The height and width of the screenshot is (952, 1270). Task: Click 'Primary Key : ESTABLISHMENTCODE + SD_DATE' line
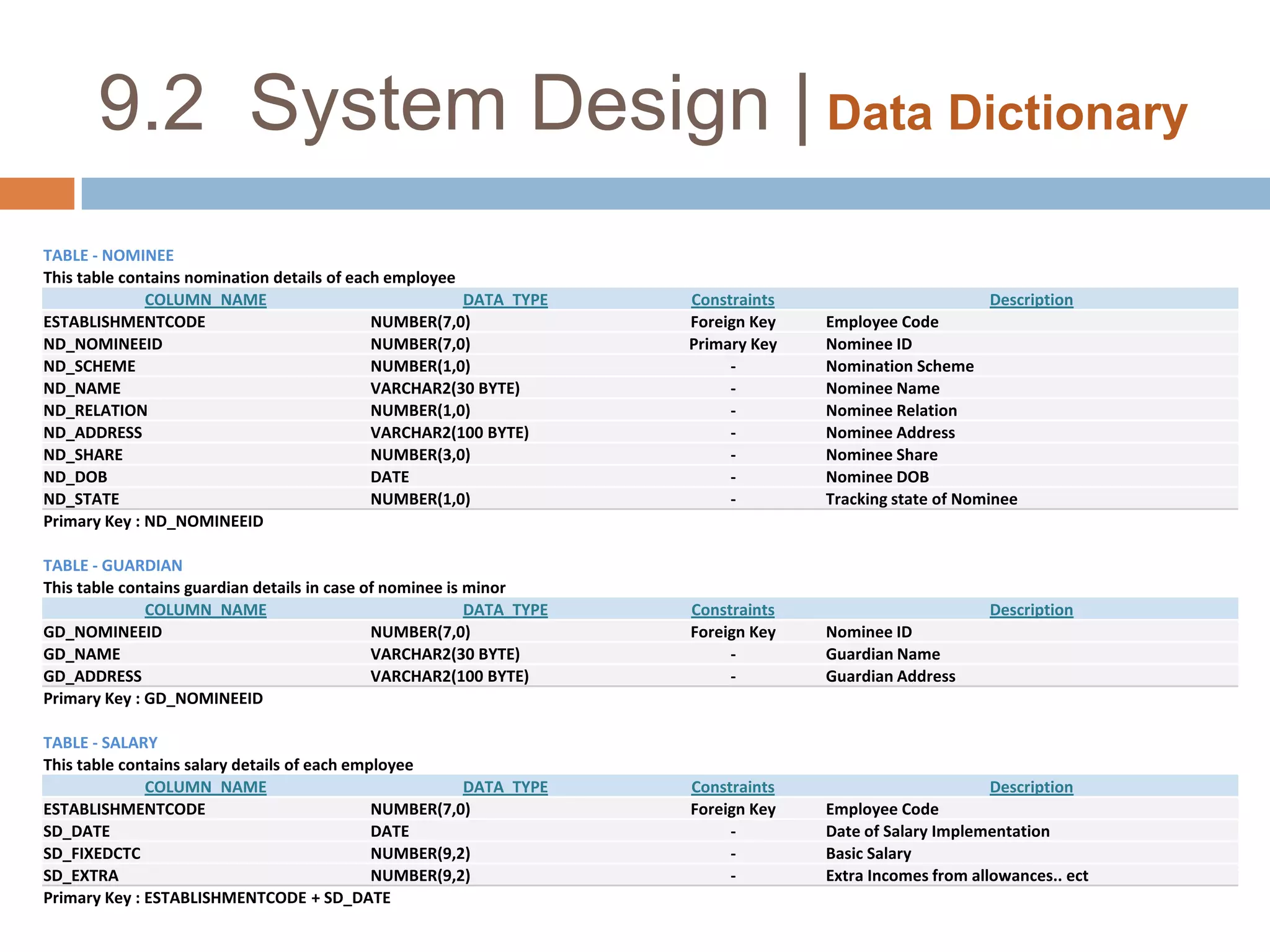[x=217, y=899]
